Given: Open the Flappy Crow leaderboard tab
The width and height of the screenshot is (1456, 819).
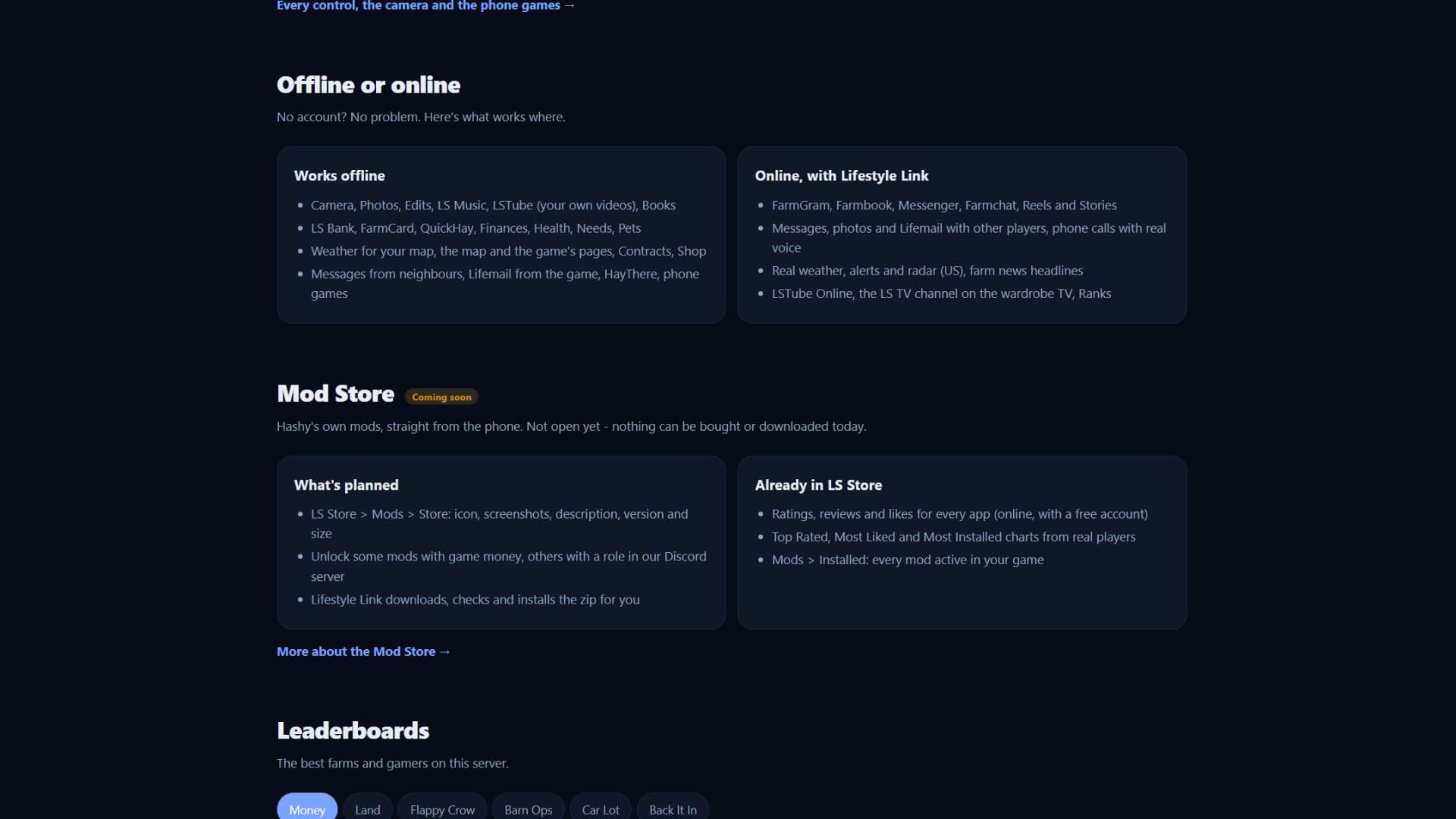Looking at the screenshot, I should tap(442, 808).
